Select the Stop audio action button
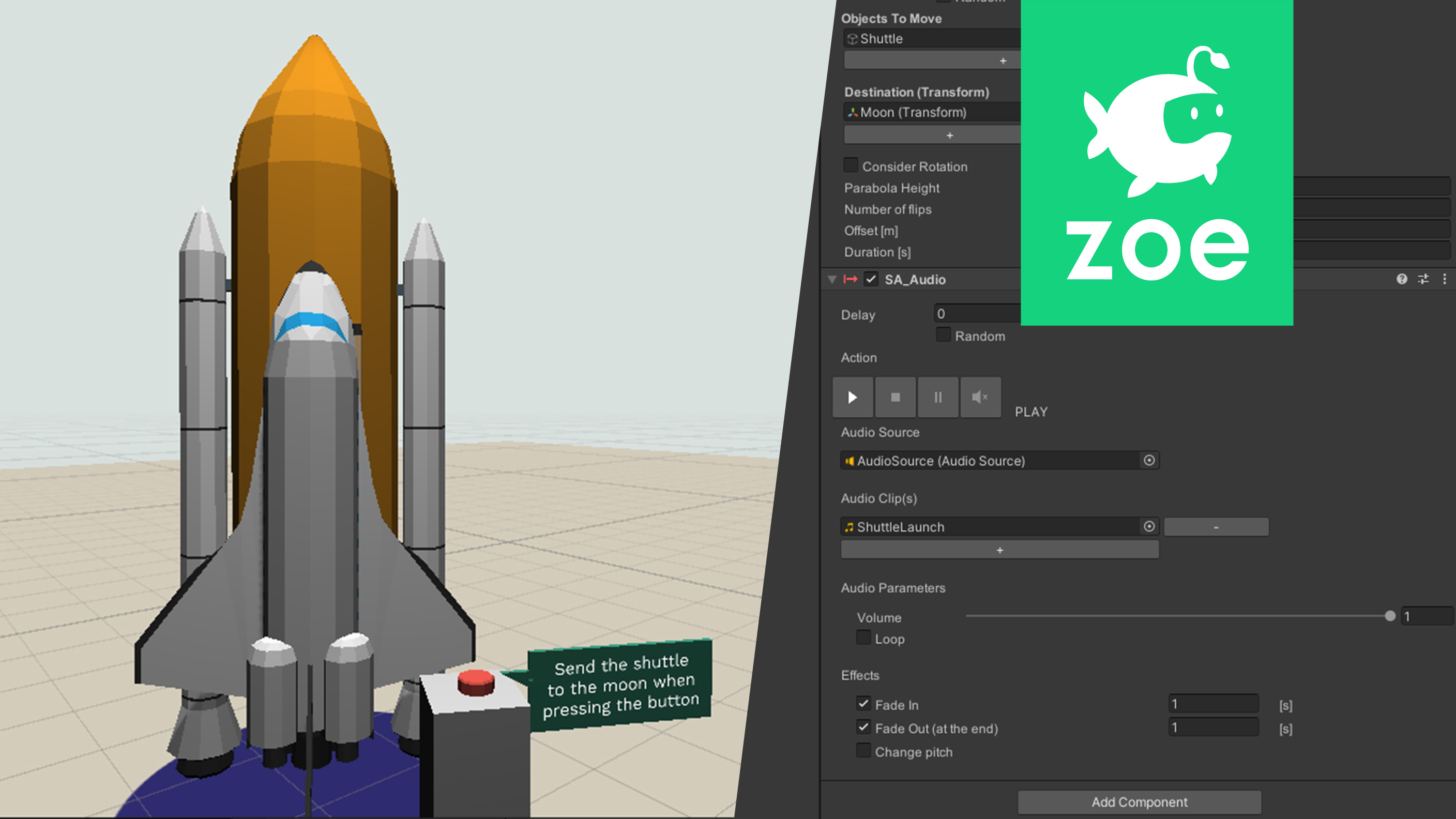This screenshot has width=1456, height=819. (896, 397)
